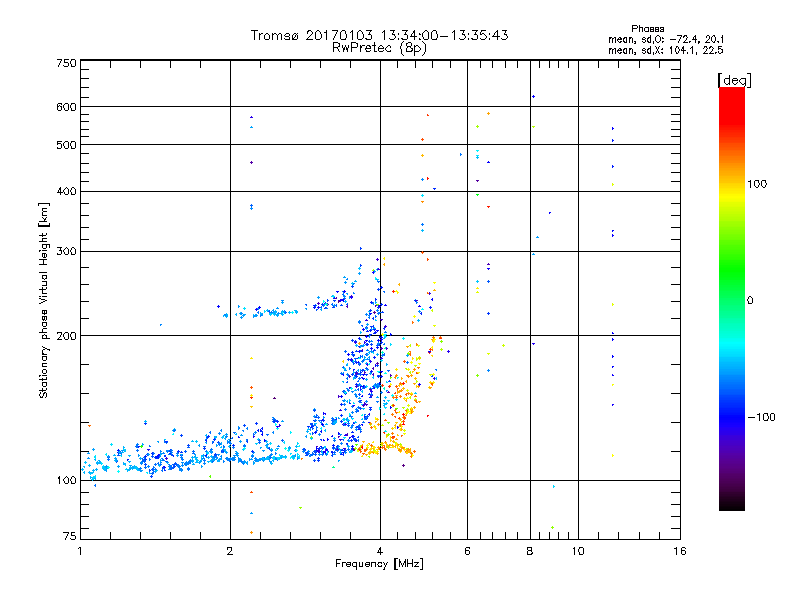Image resolution: width=800 pixels, height=600 pixels.
Task: Click the y-axis tick label '400'
Action: [66, 191]
